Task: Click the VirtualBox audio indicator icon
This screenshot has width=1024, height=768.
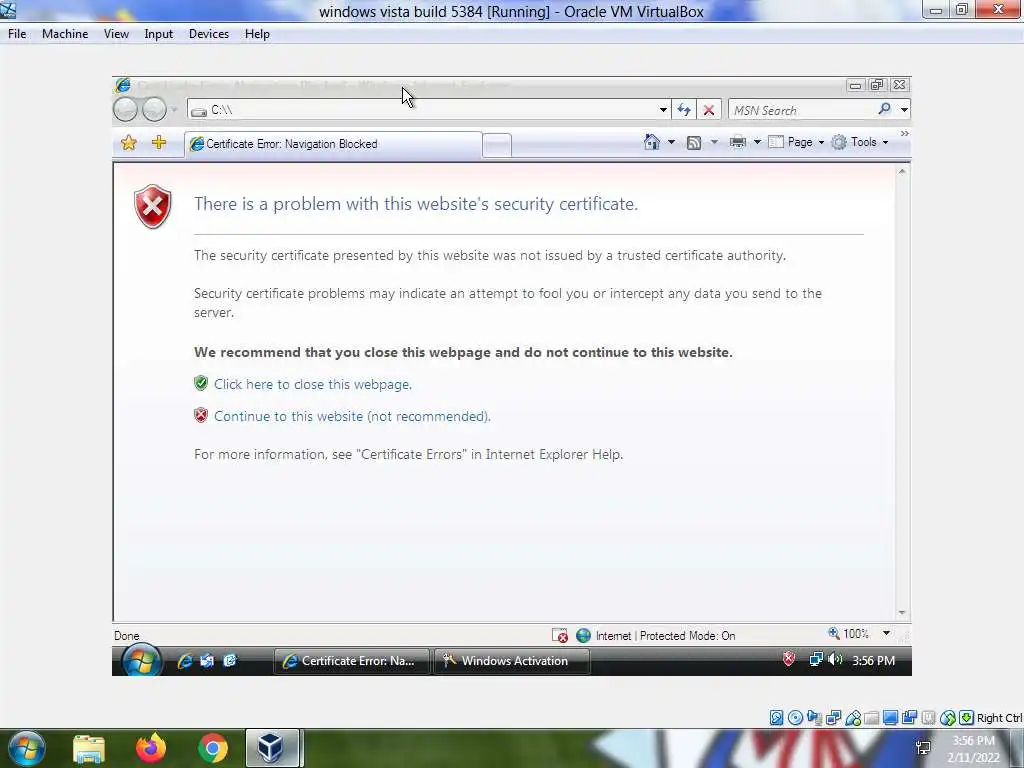Action: pos(814,718)
